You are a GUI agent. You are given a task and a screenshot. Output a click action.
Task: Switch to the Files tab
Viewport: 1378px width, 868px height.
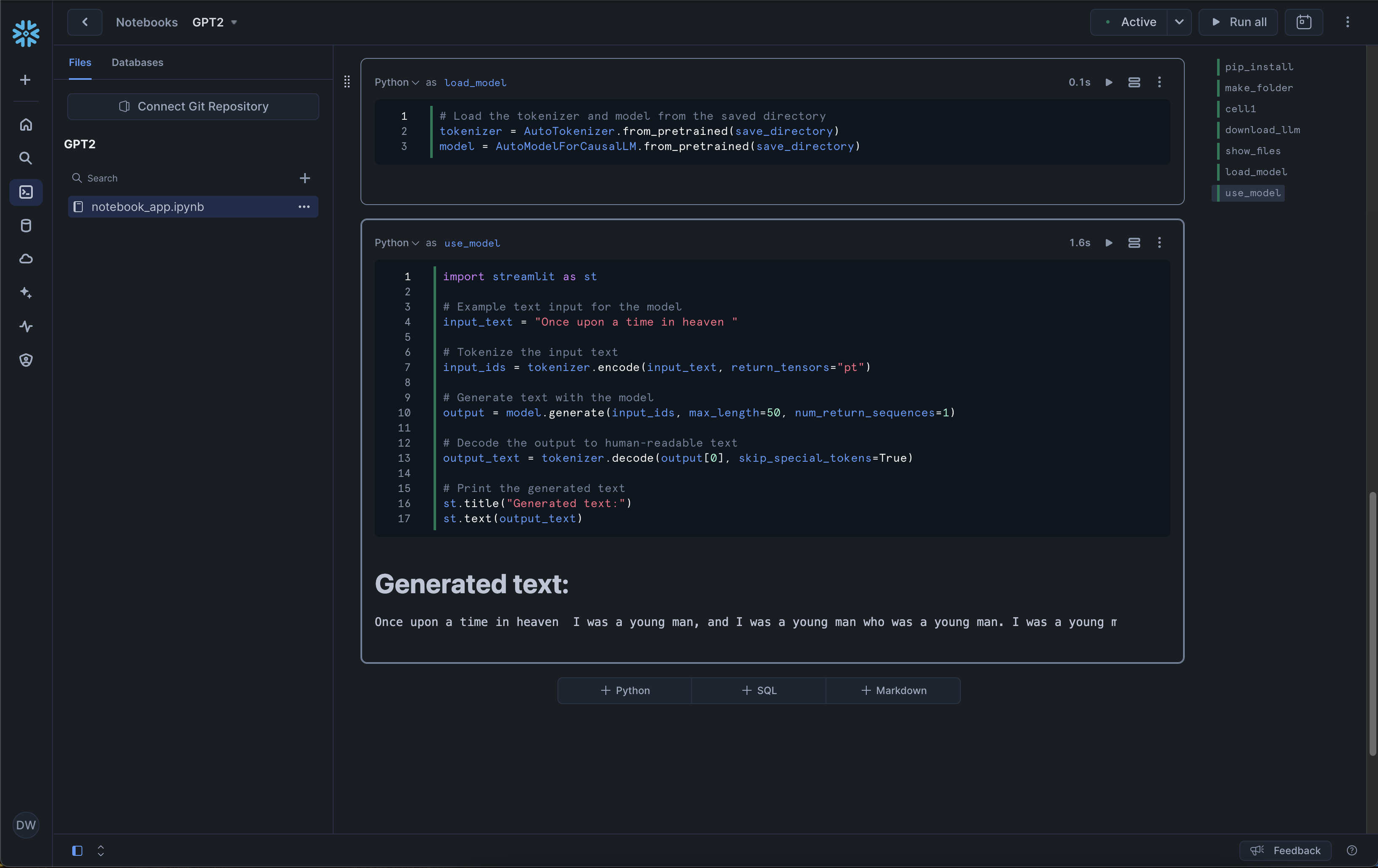click(x=80, y=62)
